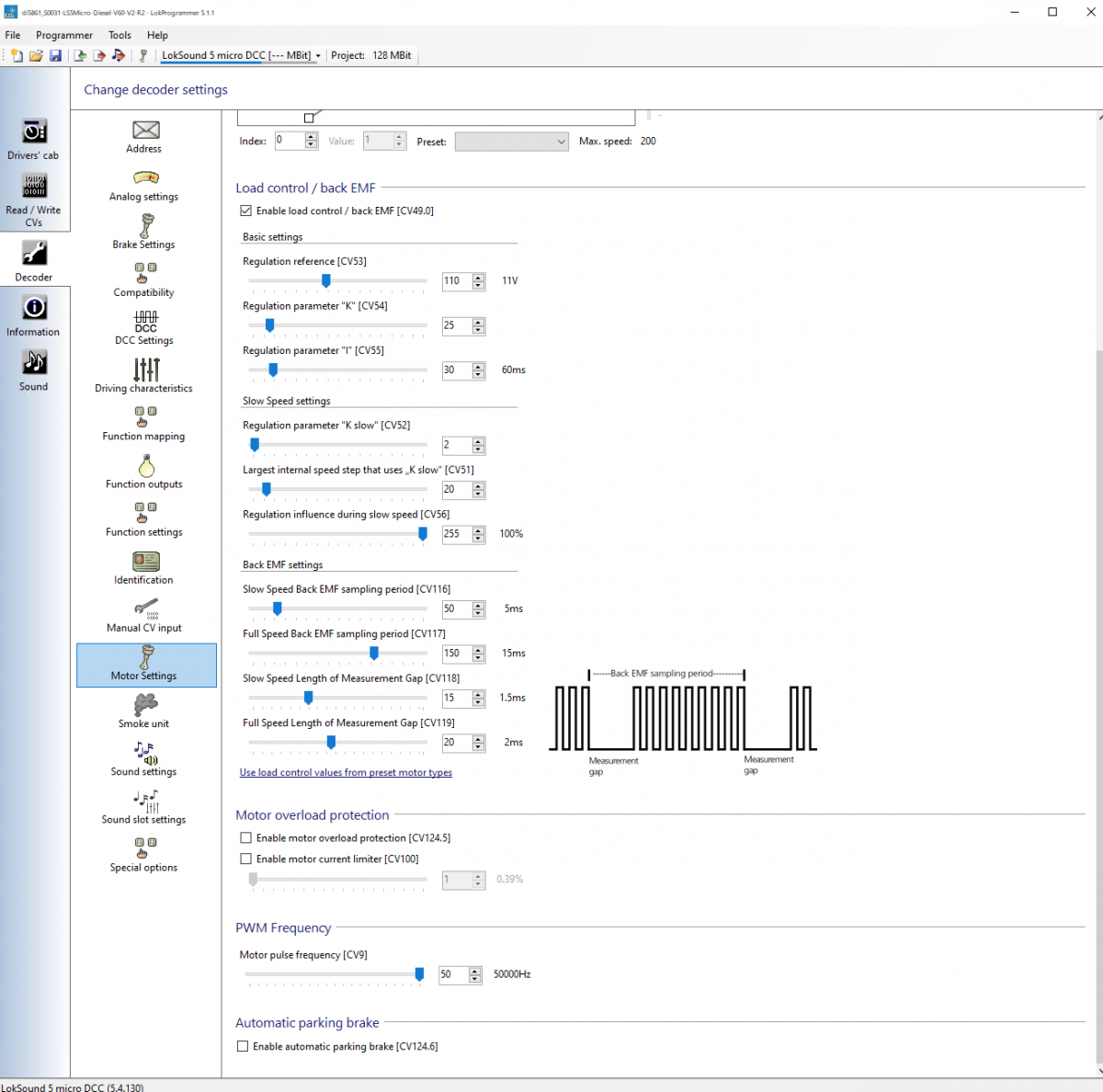
Task: Open the LokSound 5 micro DCC decoder dropdown
Action: pyautogui.click(x=318, y=56)
